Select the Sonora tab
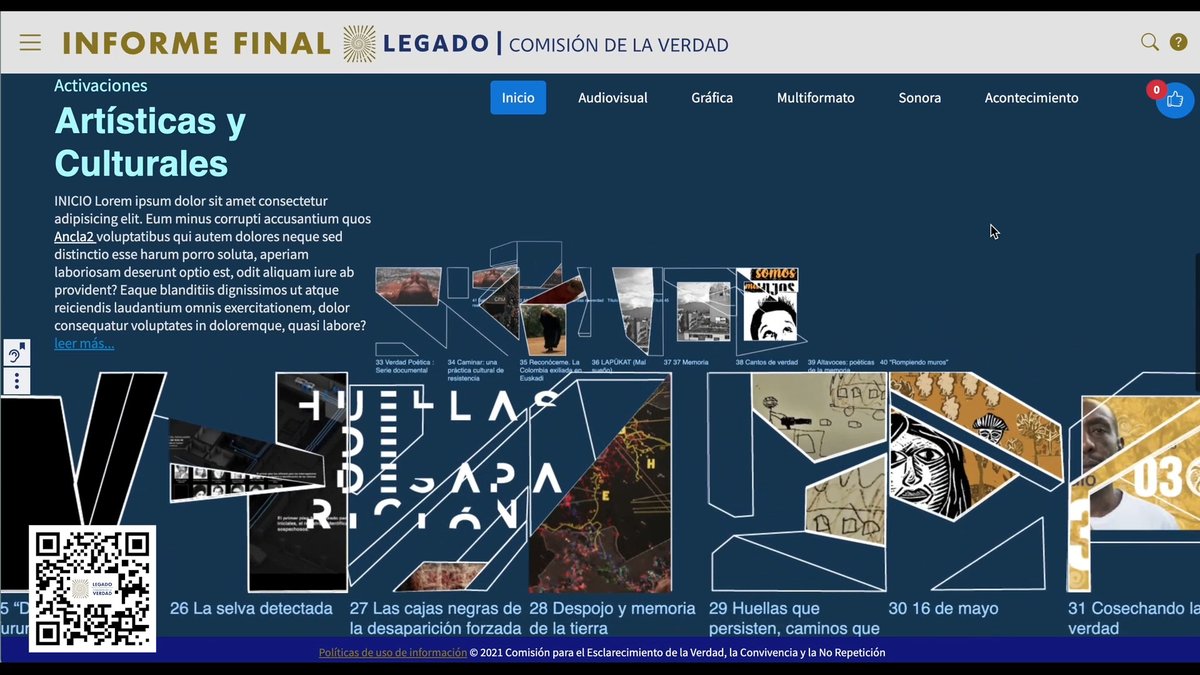This screenshot has height=675, width=1200. click(920, 98)
